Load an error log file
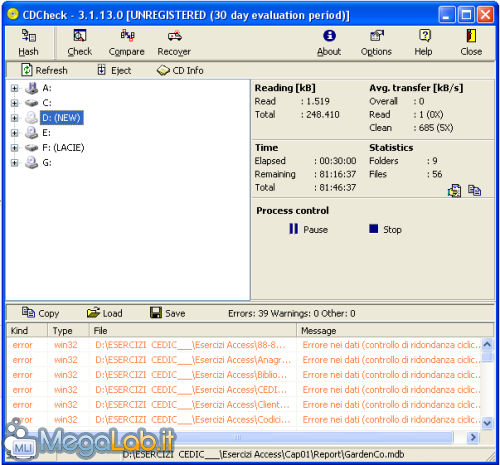 [104, 313]
